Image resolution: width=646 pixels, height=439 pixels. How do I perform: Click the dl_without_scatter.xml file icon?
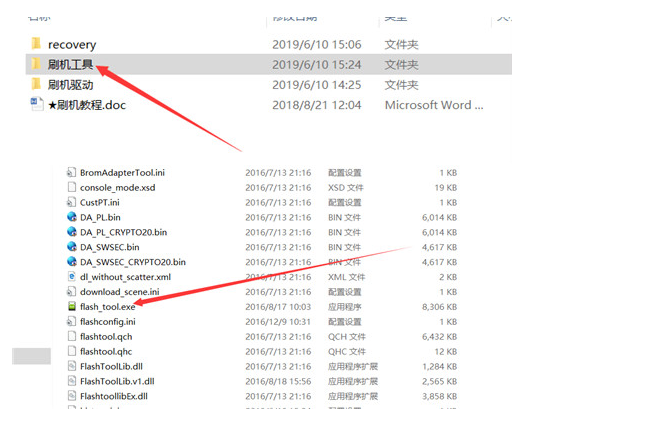pos(71,276)
